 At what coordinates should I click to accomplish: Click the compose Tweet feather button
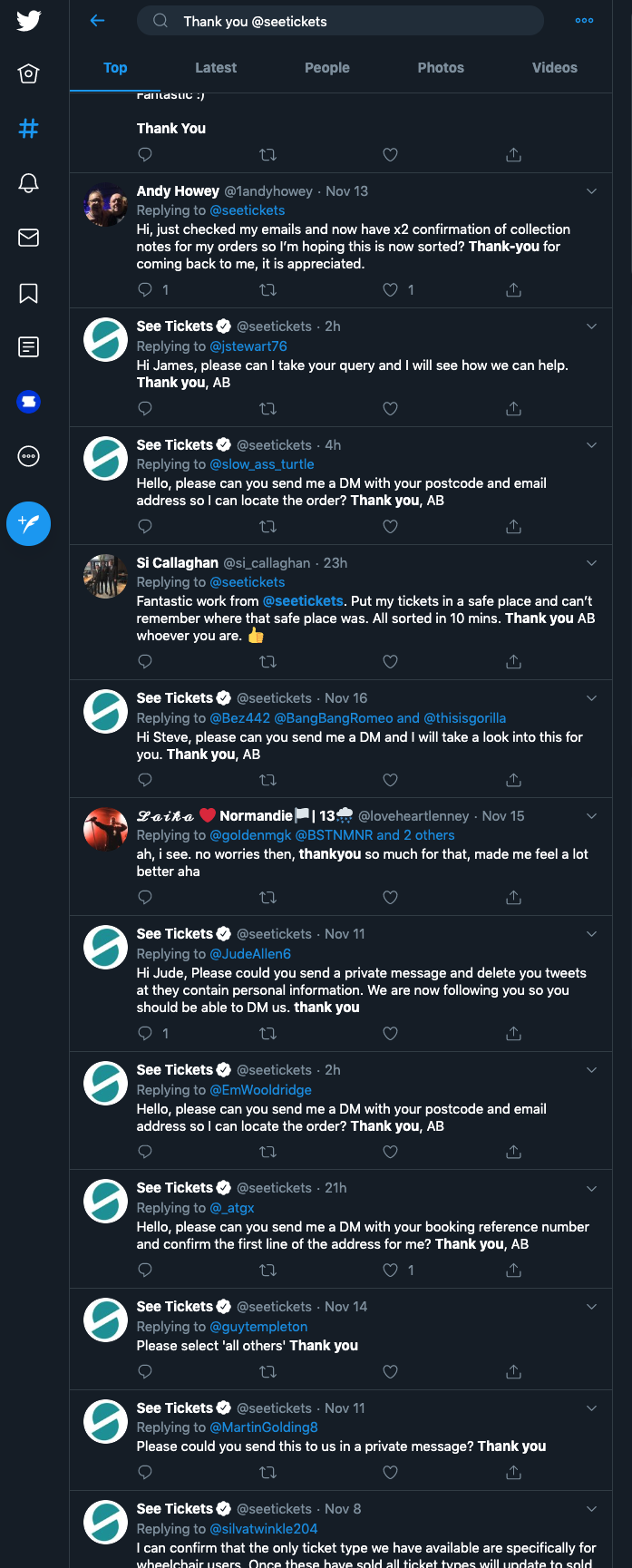pos(28,524)
